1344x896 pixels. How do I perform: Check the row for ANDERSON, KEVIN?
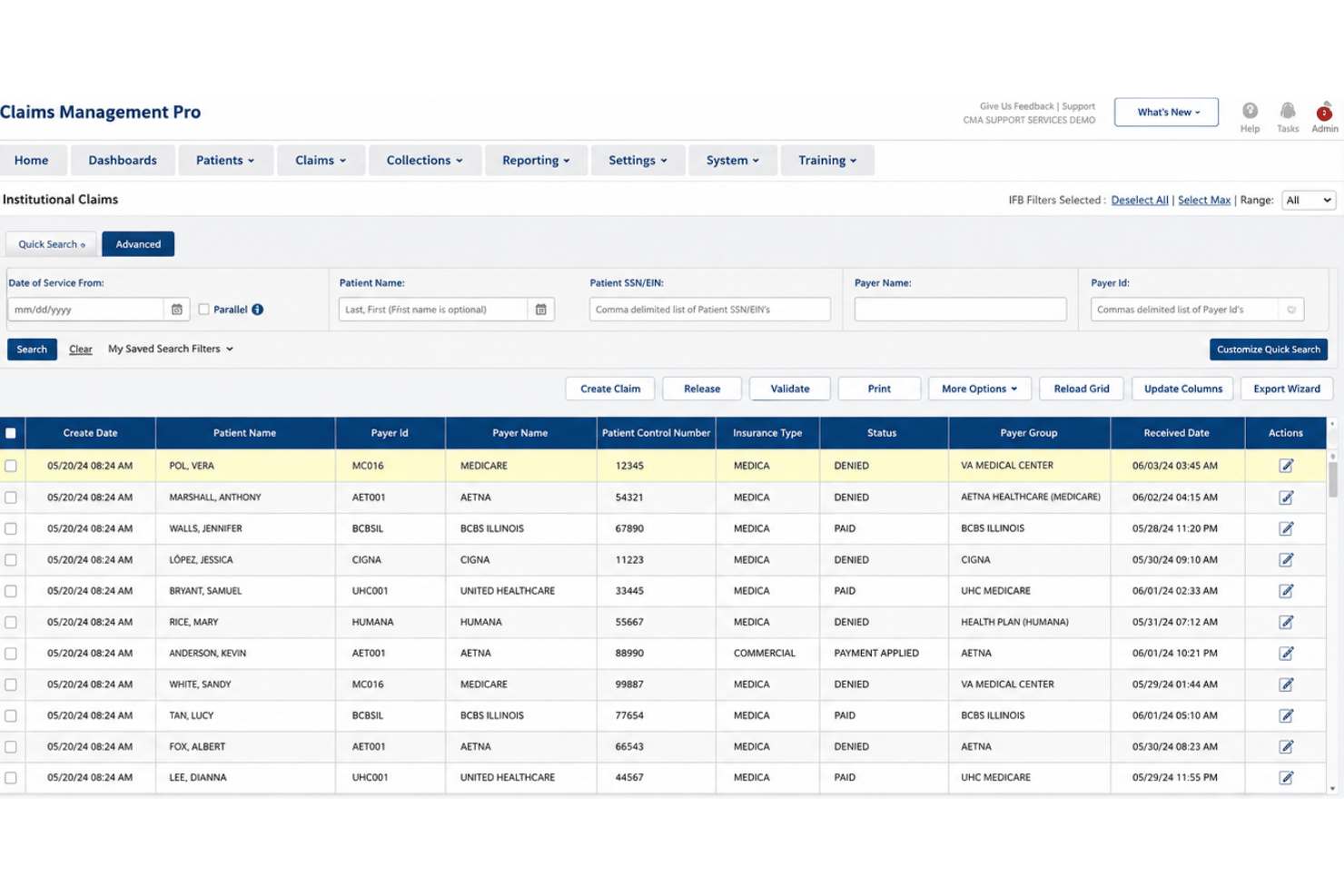click(x=11, y=654)
